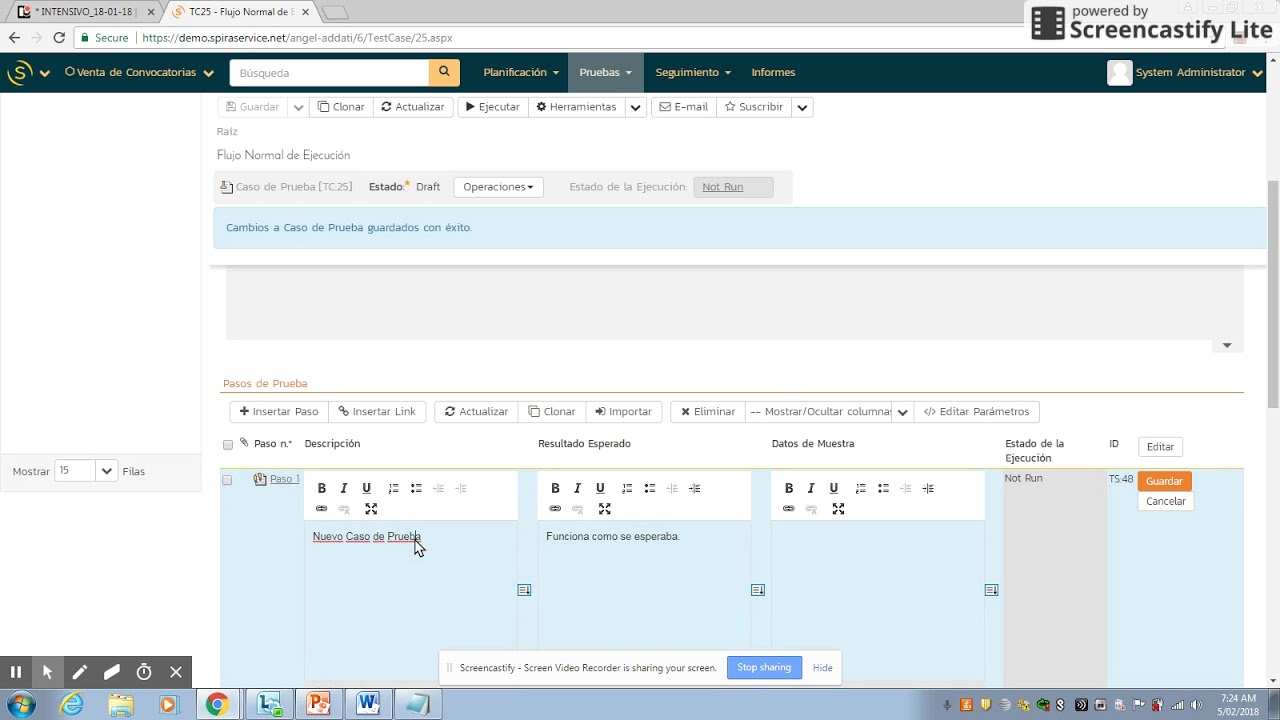Click Bold in Datos de Muestra editor

coord(789,488)
